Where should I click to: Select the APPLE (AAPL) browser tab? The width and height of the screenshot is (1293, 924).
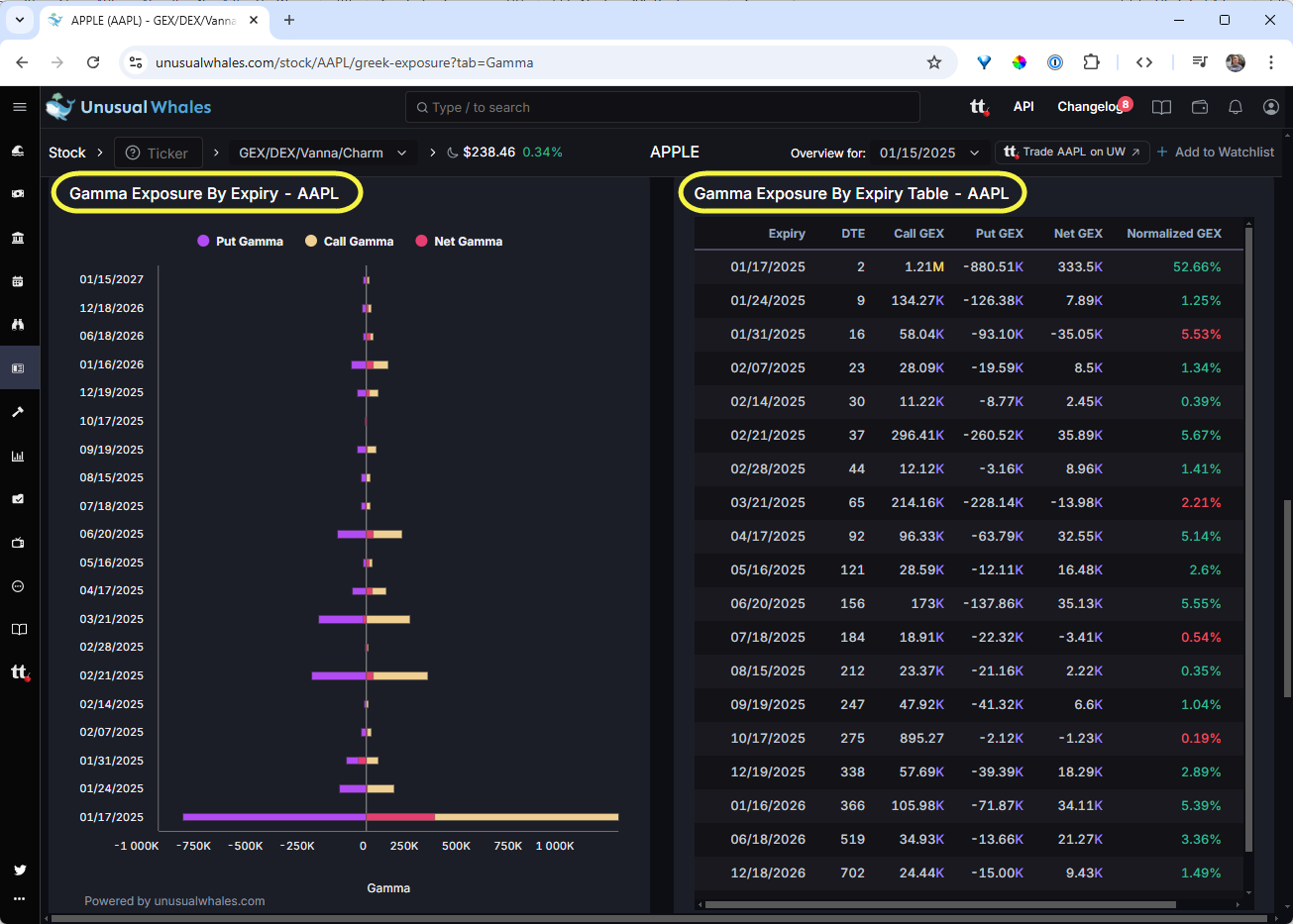154,20
